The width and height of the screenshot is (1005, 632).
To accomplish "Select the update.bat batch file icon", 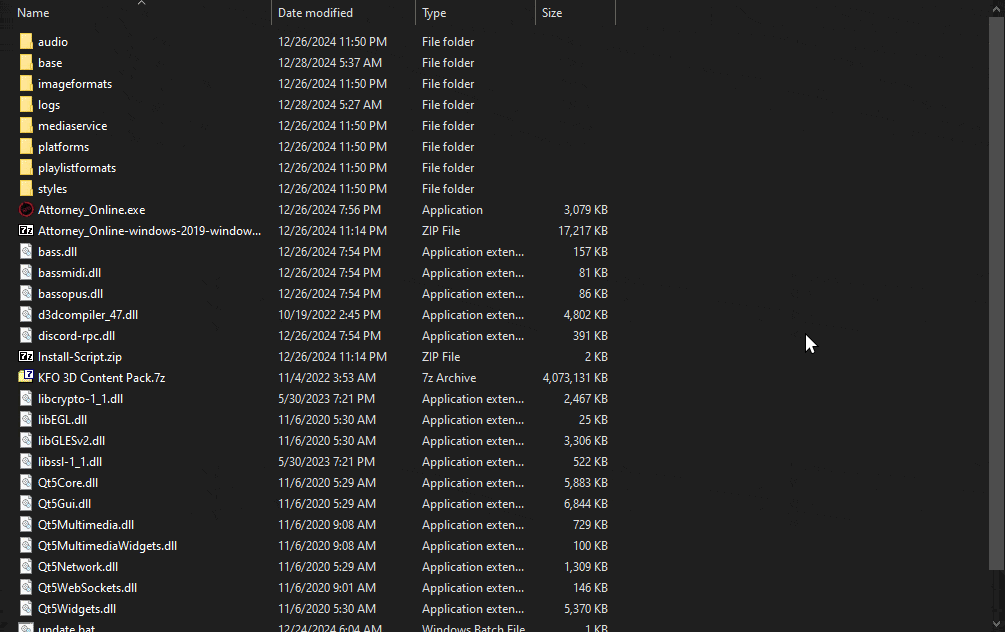I will (26, 627).
